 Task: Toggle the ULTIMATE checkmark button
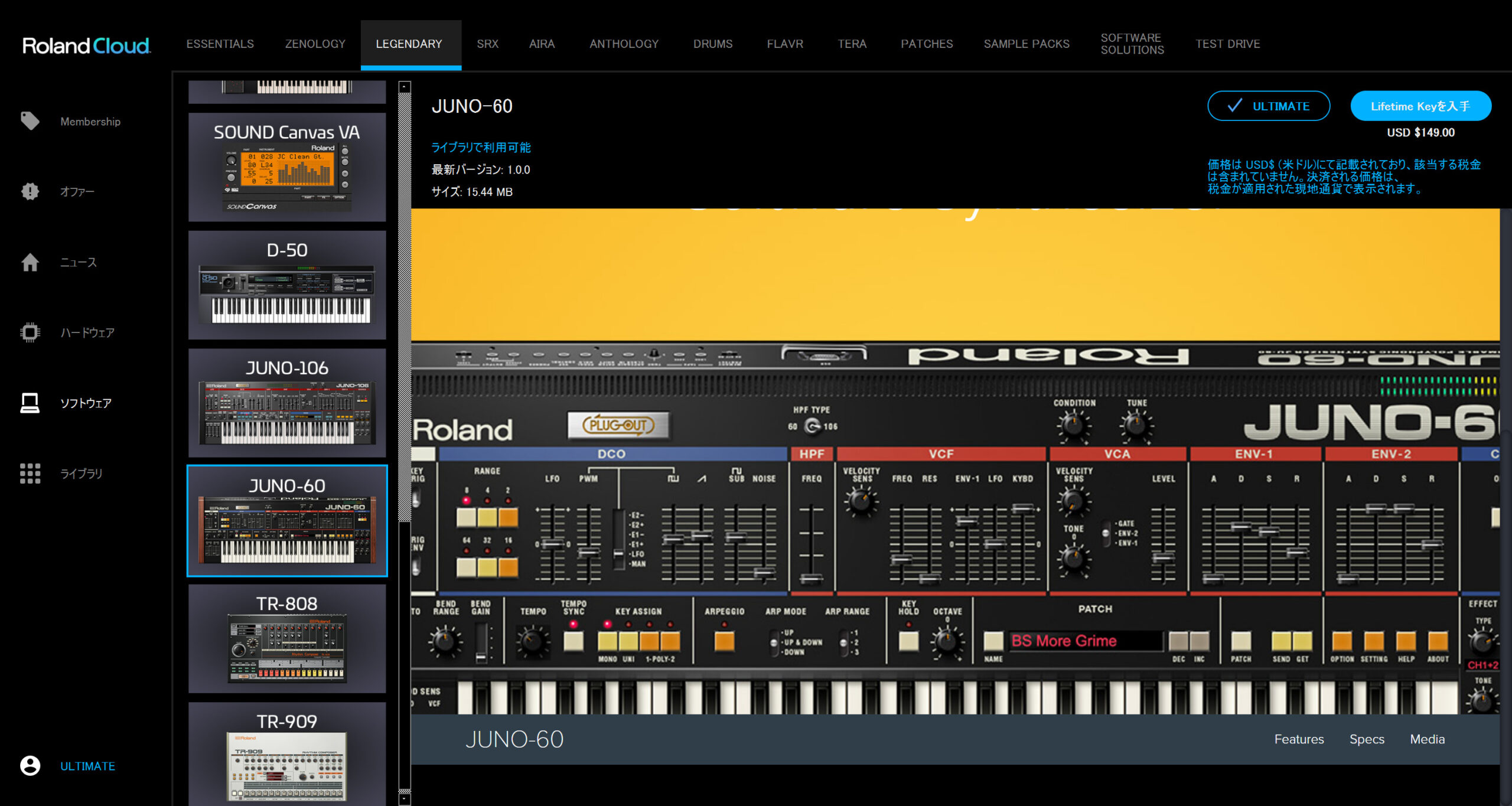pyautogui.click(x=1268, y=106)
